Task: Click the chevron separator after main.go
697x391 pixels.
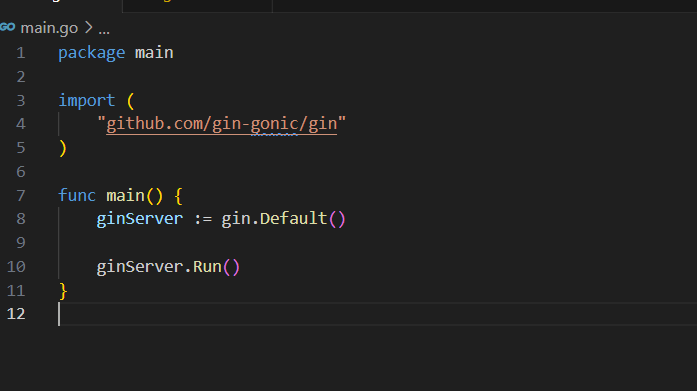Action: 88,28
